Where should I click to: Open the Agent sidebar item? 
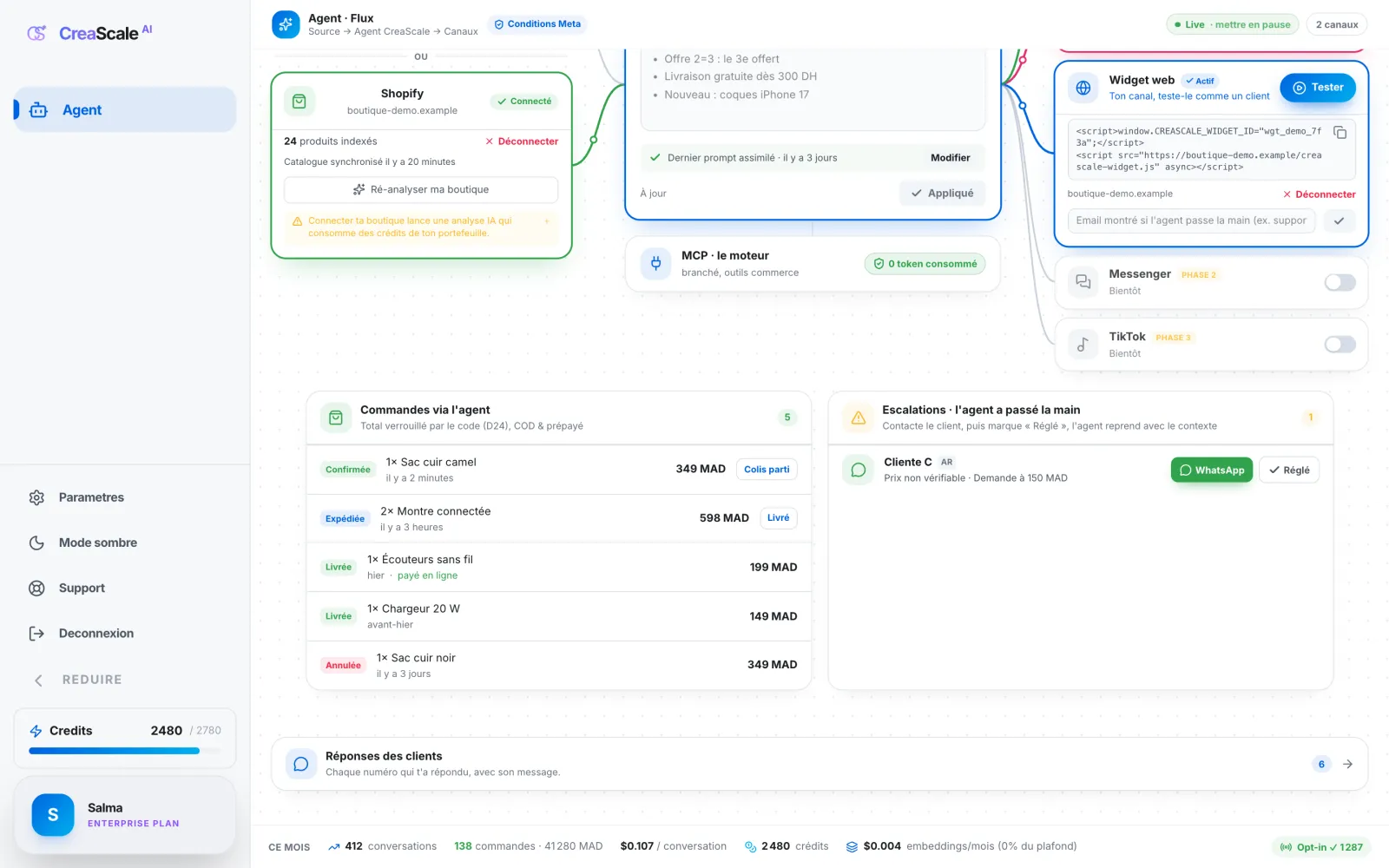tap(125, 110)
